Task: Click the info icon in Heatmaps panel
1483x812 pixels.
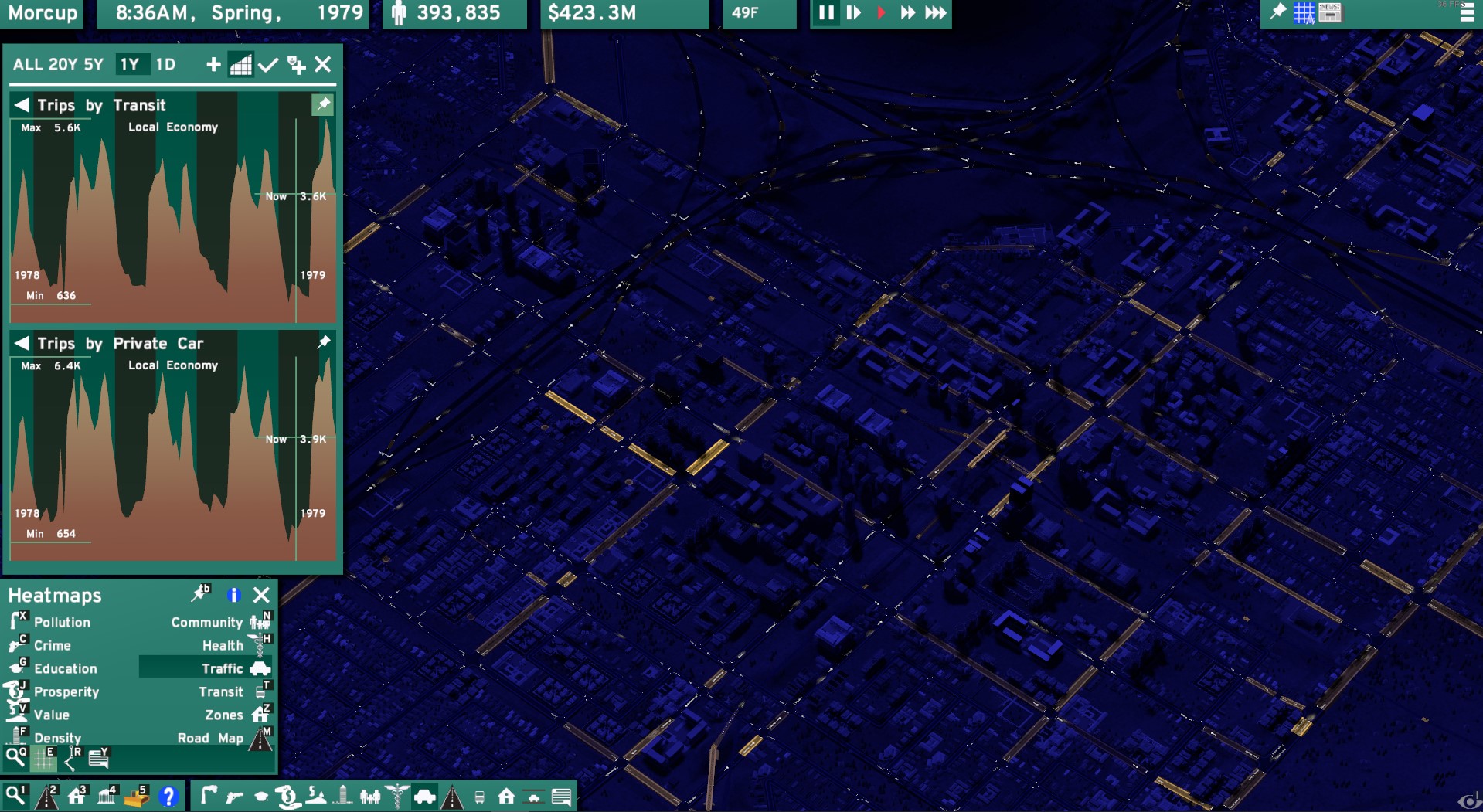Action: coord(233,595)
